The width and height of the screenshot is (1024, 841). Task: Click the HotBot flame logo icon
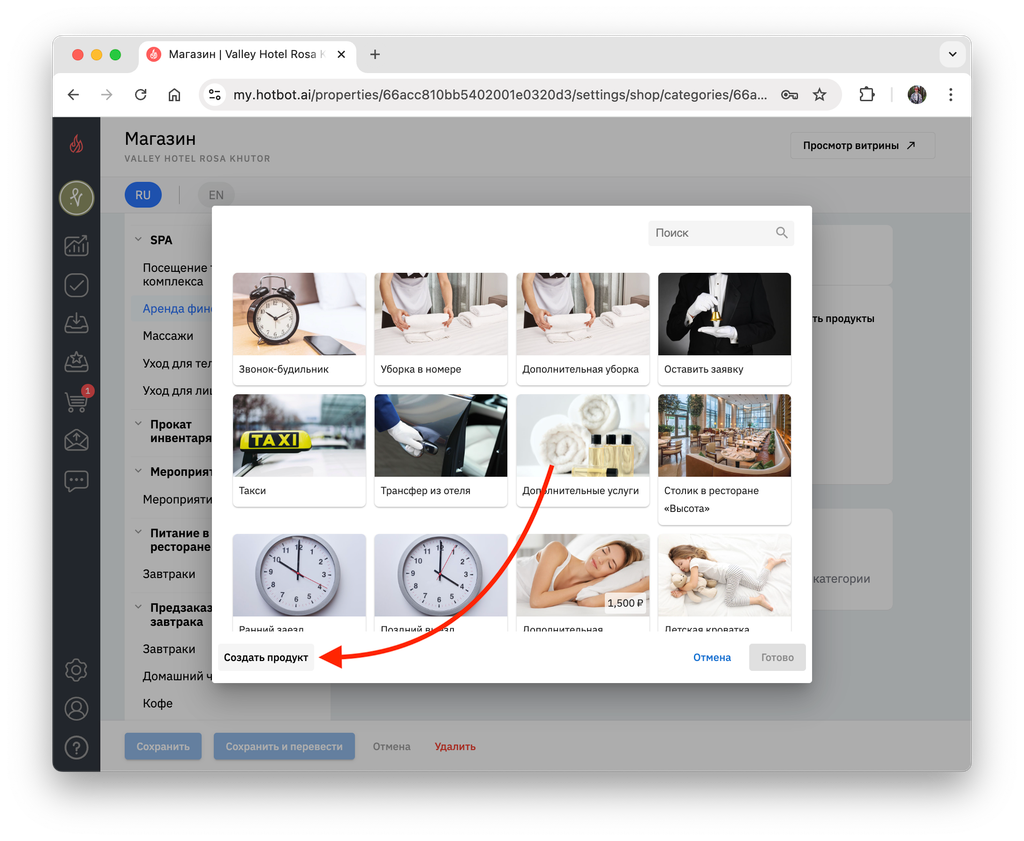point(76,144)
